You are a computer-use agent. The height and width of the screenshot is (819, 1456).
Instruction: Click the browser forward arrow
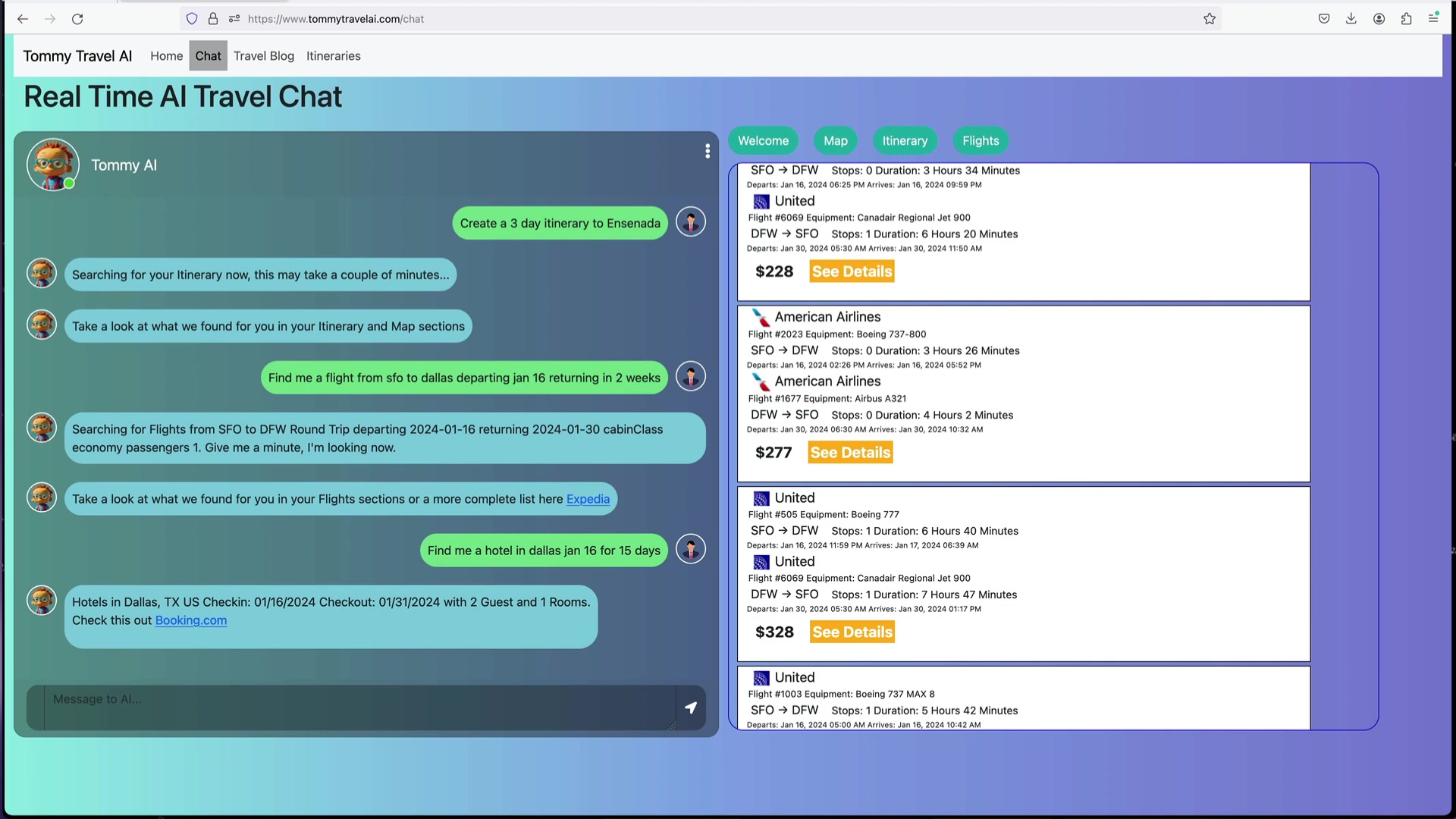[x=50, y=19]
